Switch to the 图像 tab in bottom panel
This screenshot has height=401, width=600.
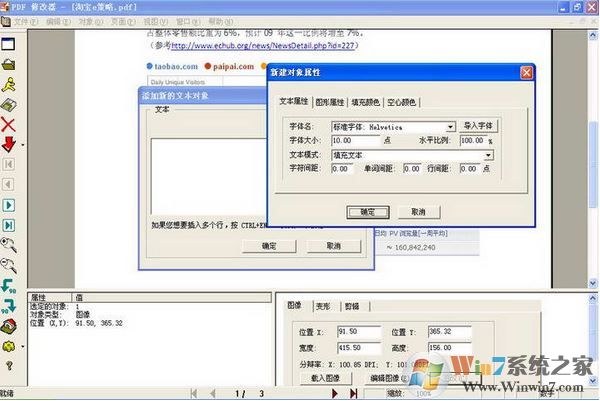[x=294, y=305]
